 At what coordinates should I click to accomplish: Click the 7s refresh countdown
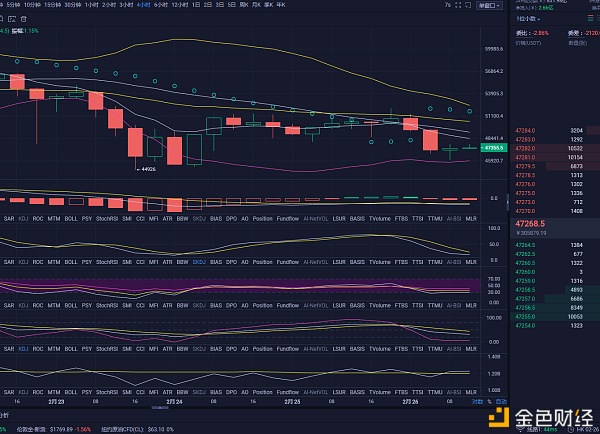pos(448,5)
